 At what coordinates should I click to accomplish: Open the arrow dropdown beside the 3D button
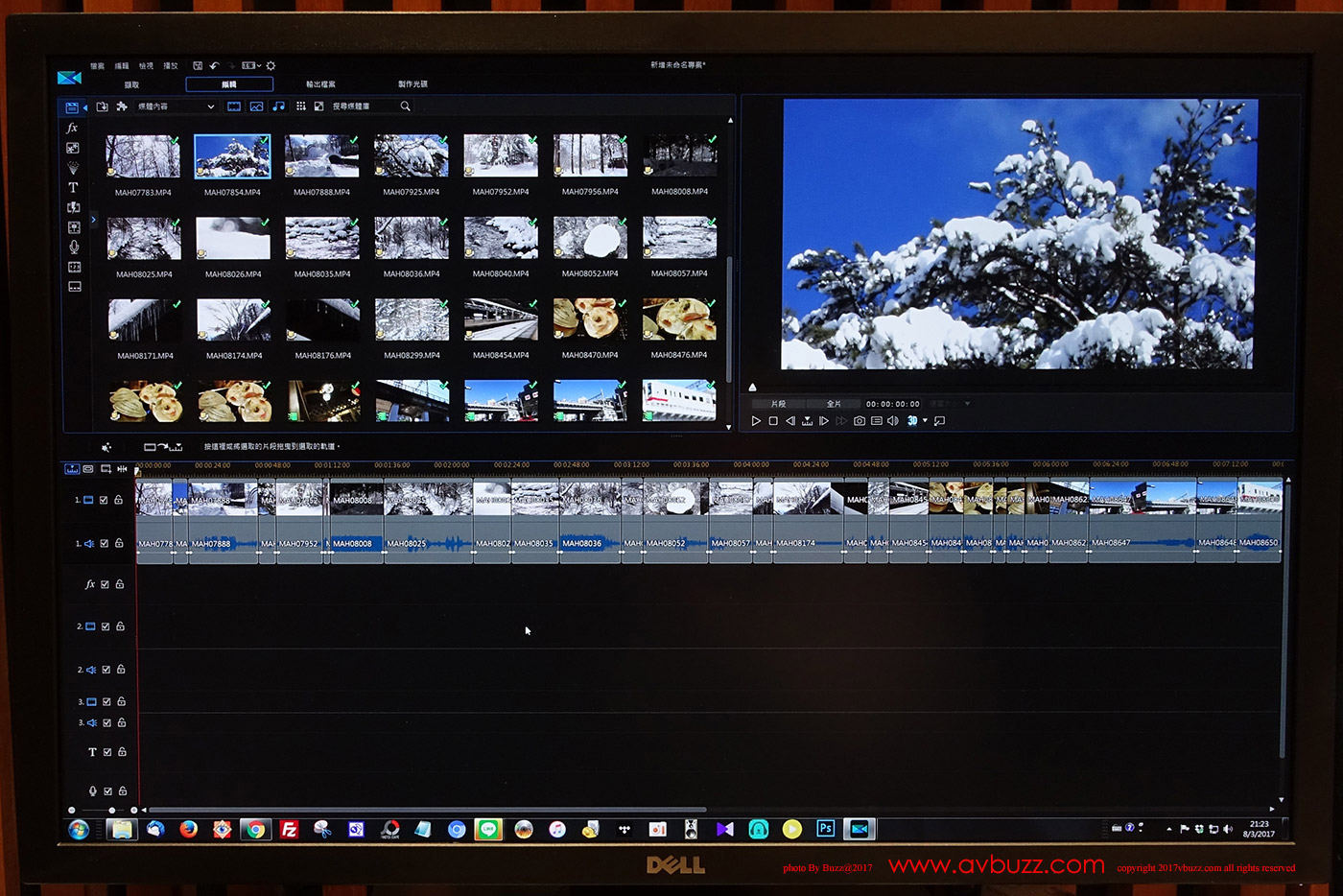pos(925,421)
